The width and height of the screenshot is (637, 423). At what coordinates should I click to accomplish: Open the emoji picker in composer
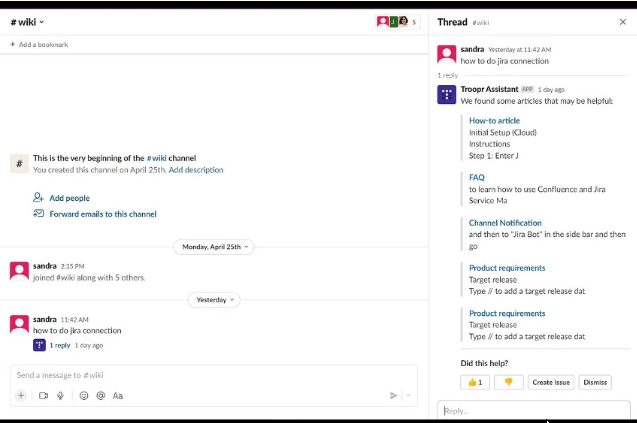coord(84,395)
